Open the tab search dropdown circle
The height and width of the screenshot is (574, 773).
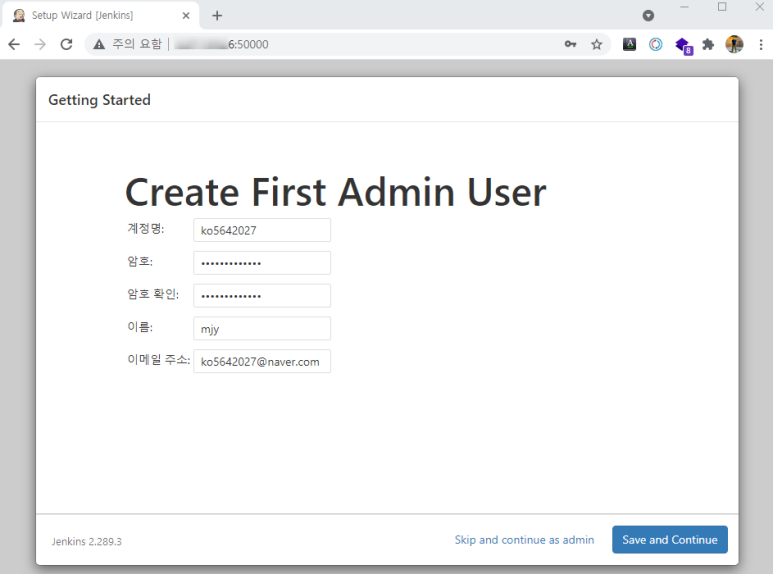click(648, 16)
